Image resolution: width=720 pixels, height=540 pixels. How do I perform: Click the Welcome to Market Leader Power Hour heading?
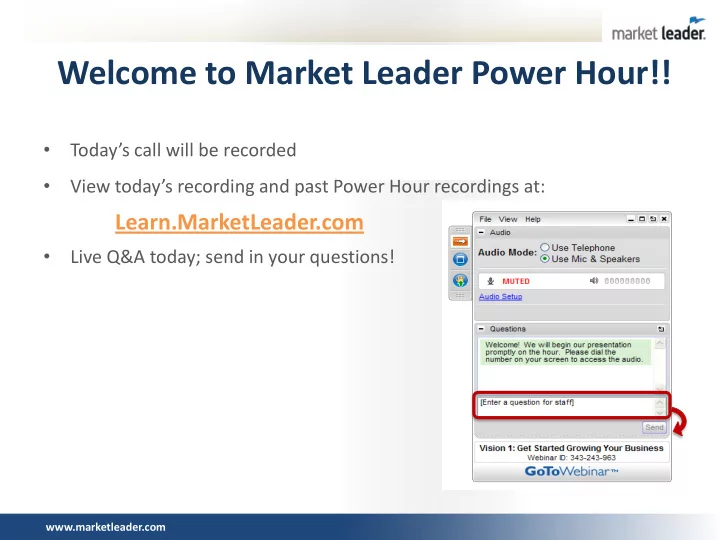coord(364,73)
